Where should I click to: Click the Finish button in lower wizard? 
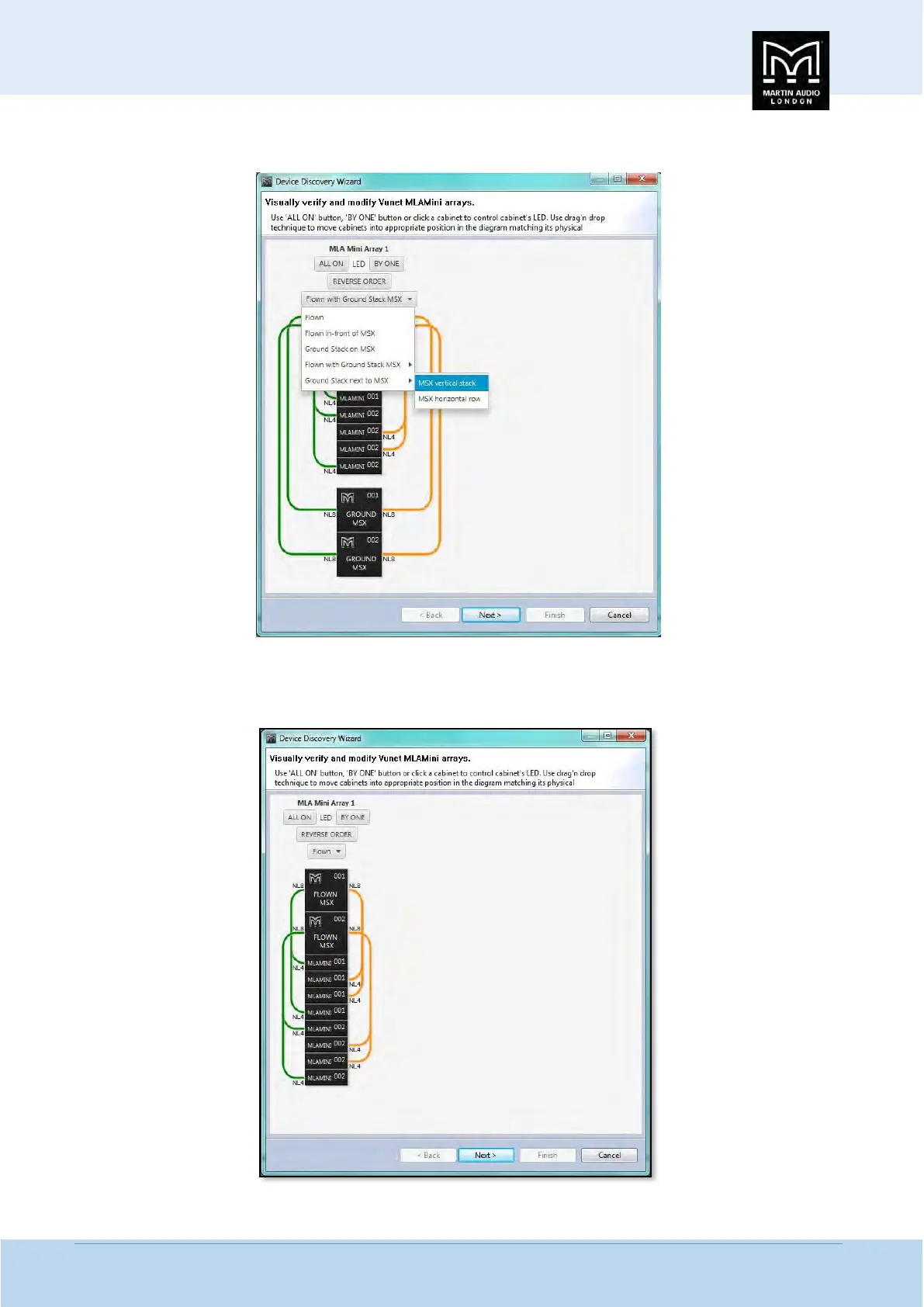coord(548,1155)
